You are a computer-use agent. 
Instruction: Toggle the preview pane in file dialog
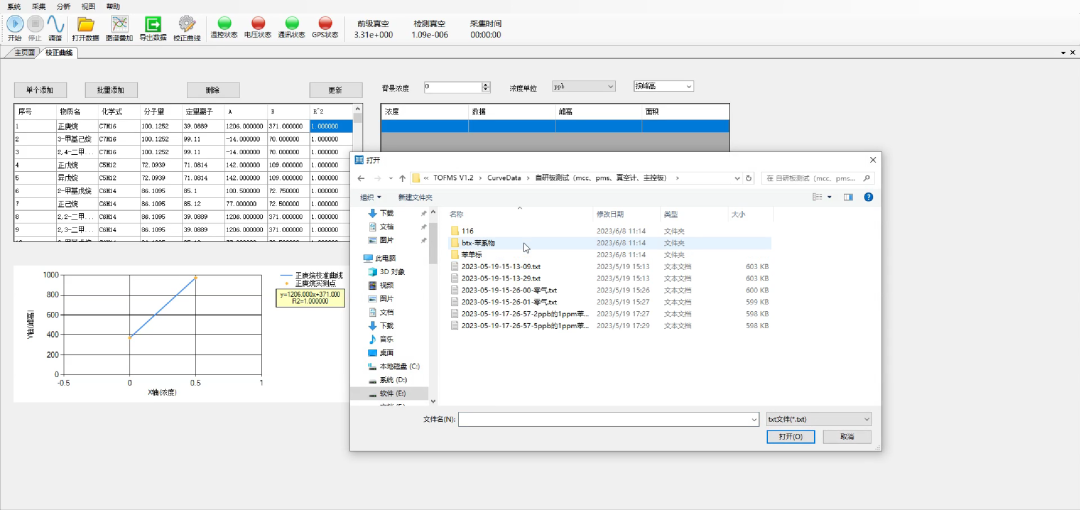click(x=848, y=197)
